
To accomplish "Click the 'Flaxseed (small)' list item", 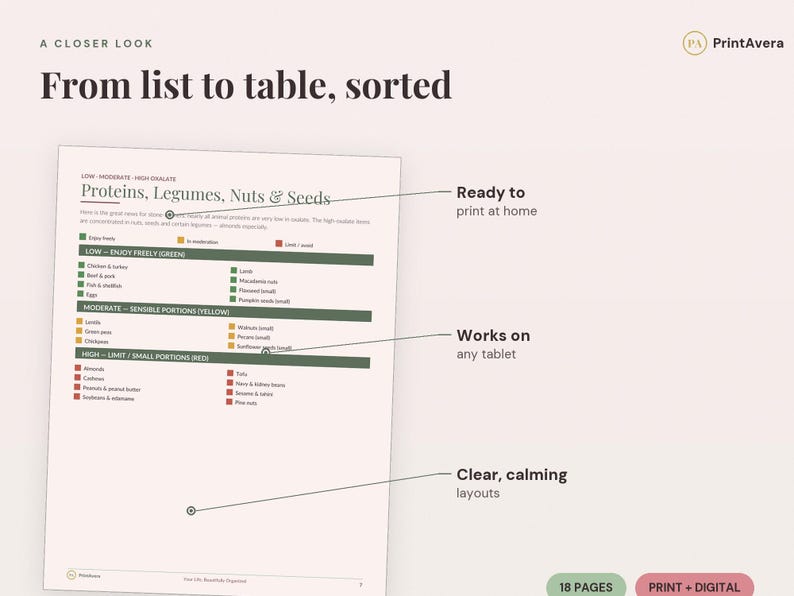I will [253, 290].
